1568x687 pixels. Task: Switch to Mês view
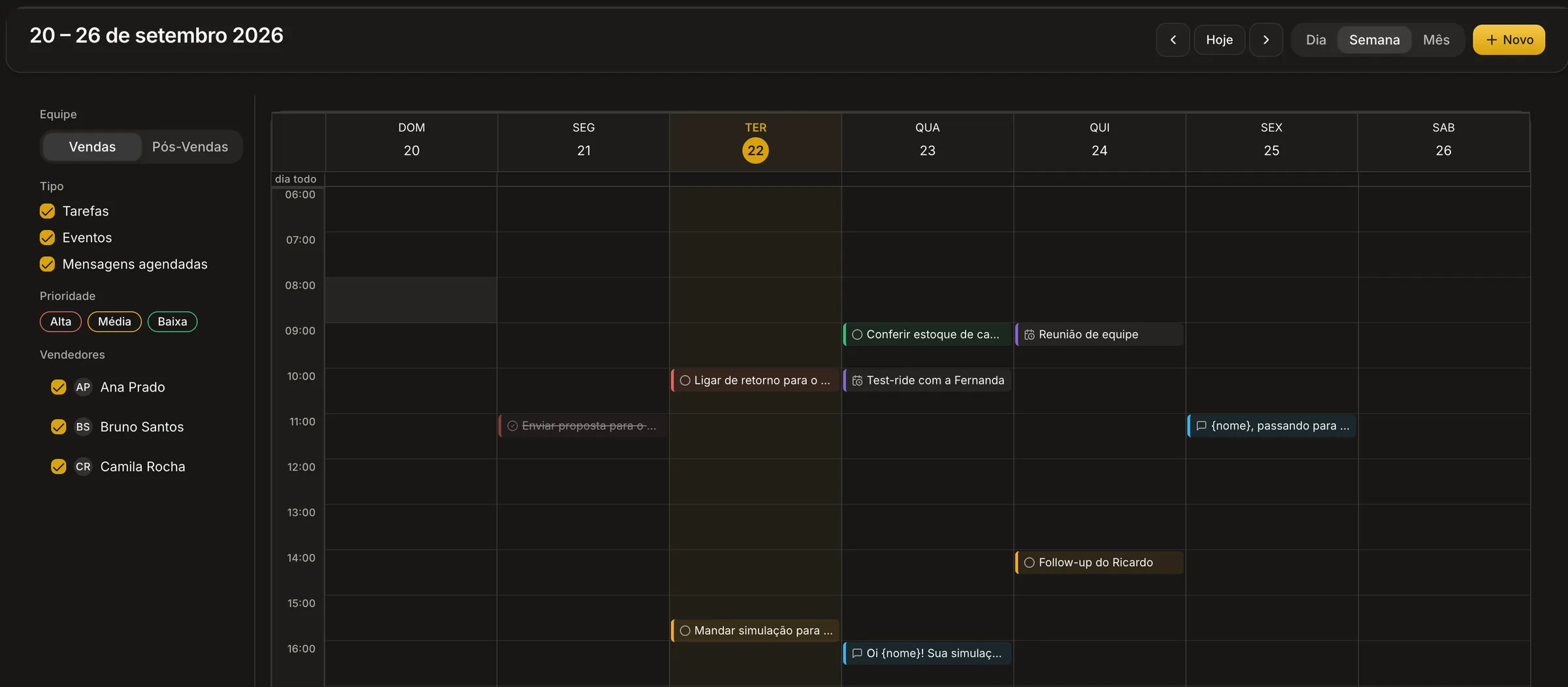[1436, 40]
